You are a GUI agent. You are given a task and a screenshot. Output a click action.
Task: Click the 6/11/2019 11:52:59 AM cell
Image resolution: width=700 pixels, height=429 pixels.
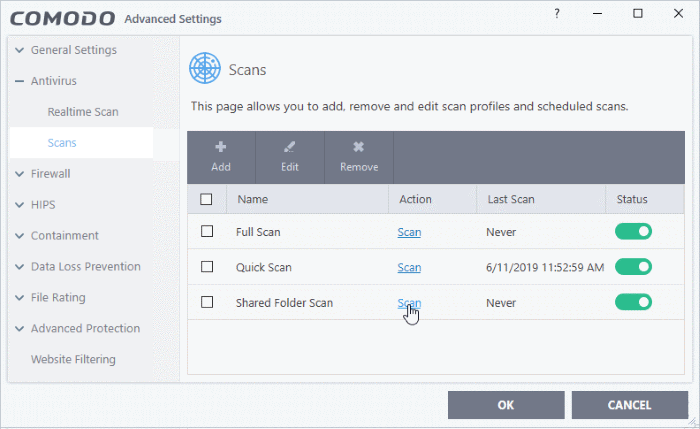[x=545, y=267]
